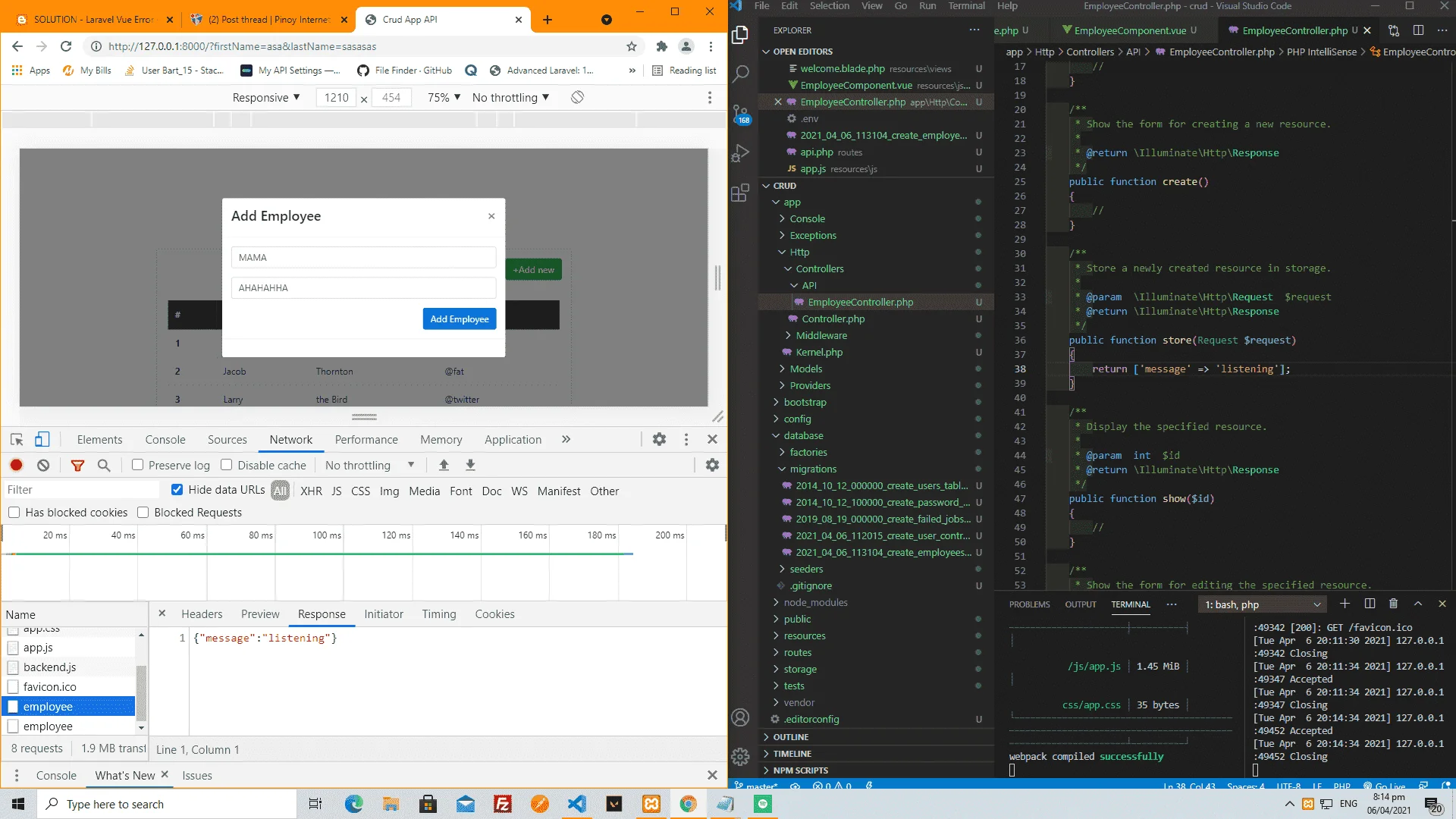Open Run and Debug view icon
This screenshot has width=1456, height=819.
click(740, 154)
